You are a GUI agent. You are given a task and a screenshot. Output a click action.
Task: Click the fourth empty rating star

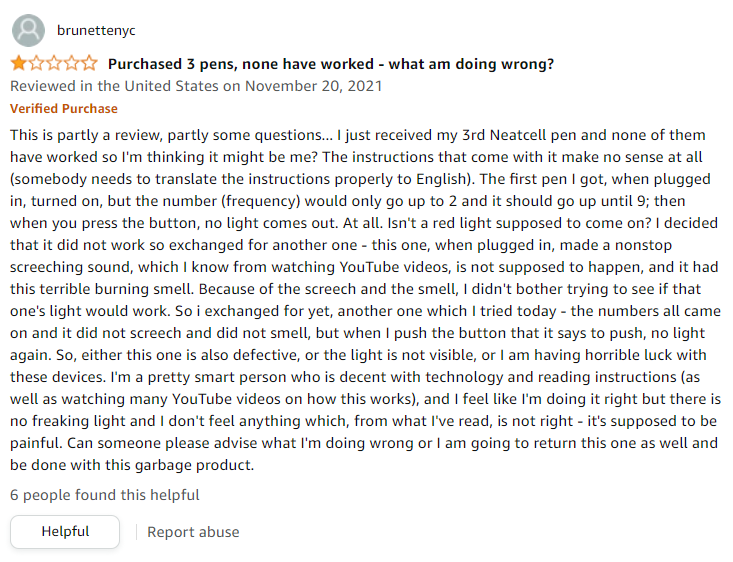tap(72, 64)
